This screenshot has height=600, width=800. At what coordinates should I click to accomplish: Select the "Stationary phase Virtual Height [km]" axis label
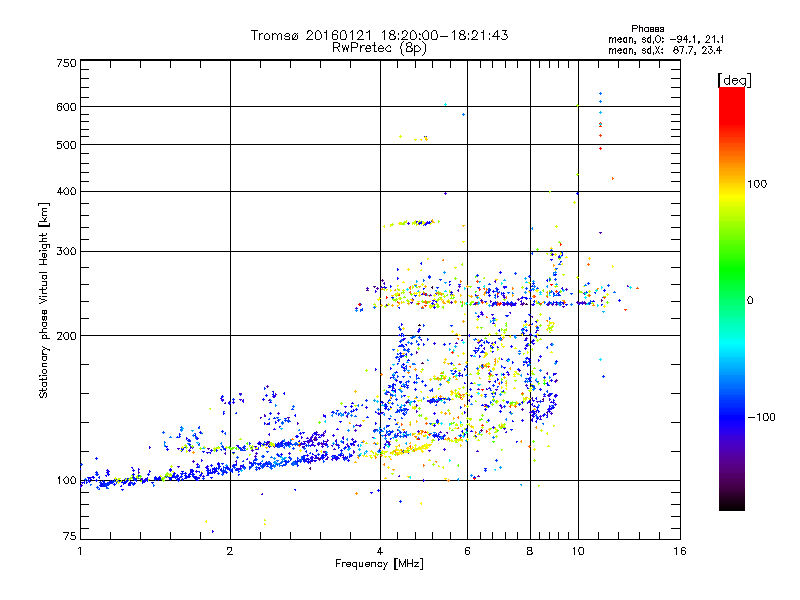click(x=44, y=301)
